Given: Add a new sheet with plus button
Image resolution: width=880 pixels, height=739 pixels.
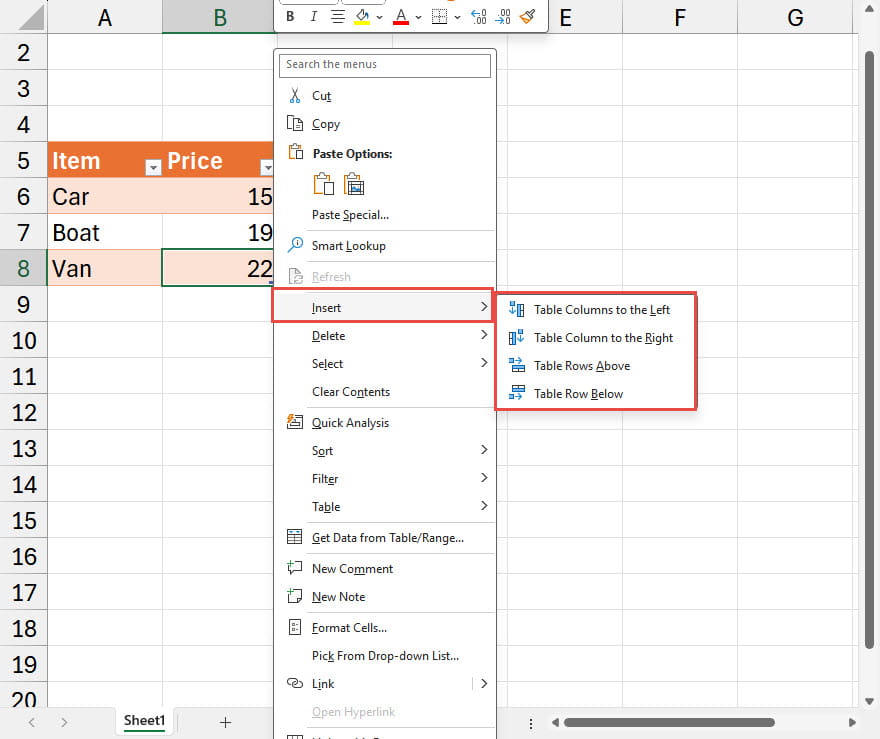Looking at the screenshot, I should pyautogui.click(x=226, y=722).
